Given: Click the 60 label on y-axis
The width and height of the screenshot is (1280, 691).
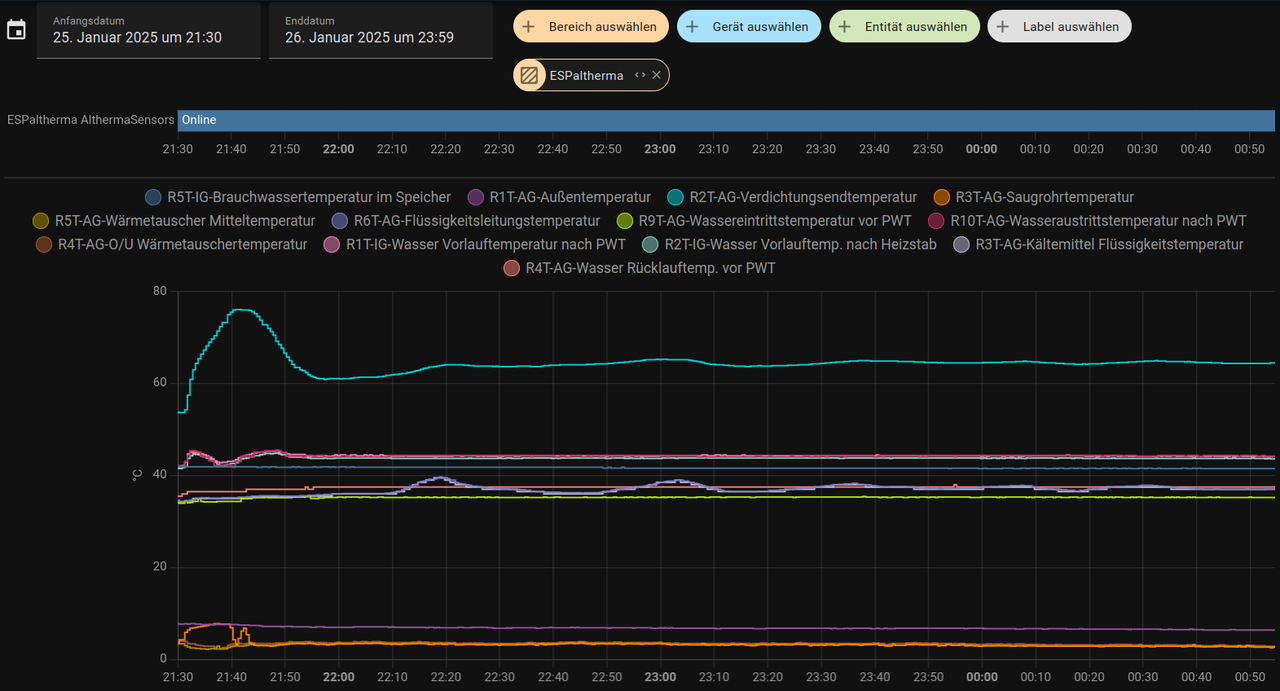Looking at the screenshot, I should point(160,383).
